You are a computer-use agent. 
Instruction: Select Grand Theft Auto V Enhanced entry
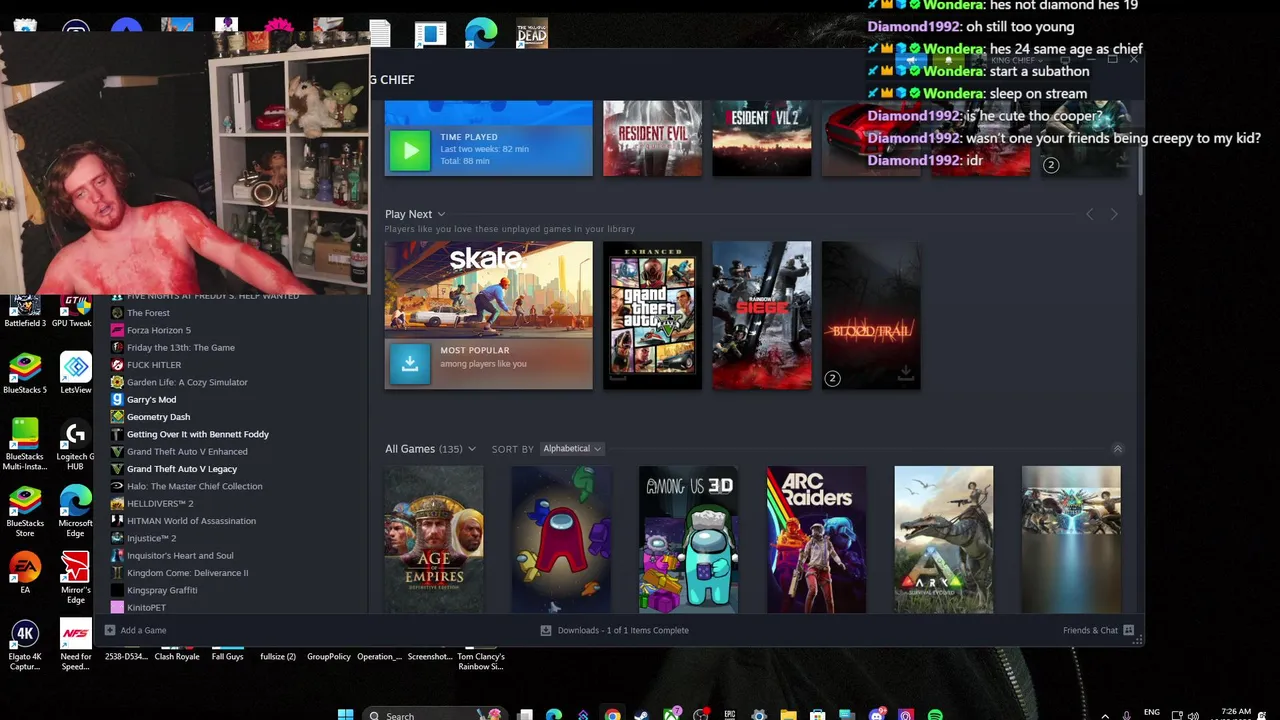coord(187,451)
